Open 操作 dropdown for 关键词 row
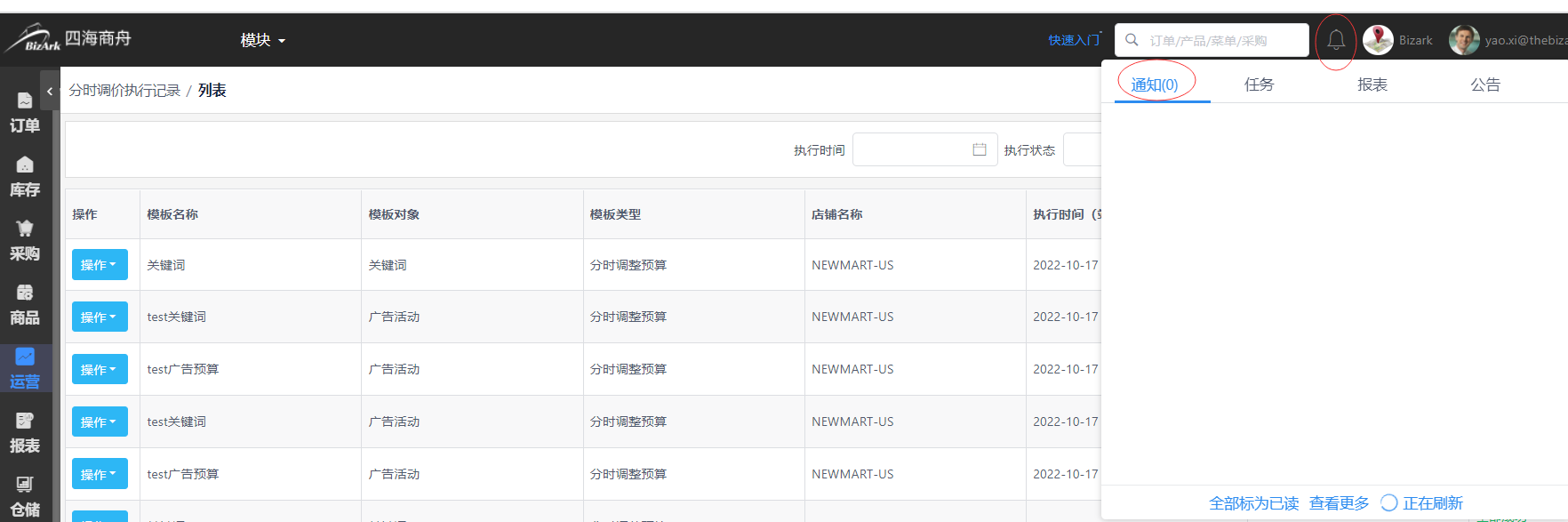 [100, 265]
